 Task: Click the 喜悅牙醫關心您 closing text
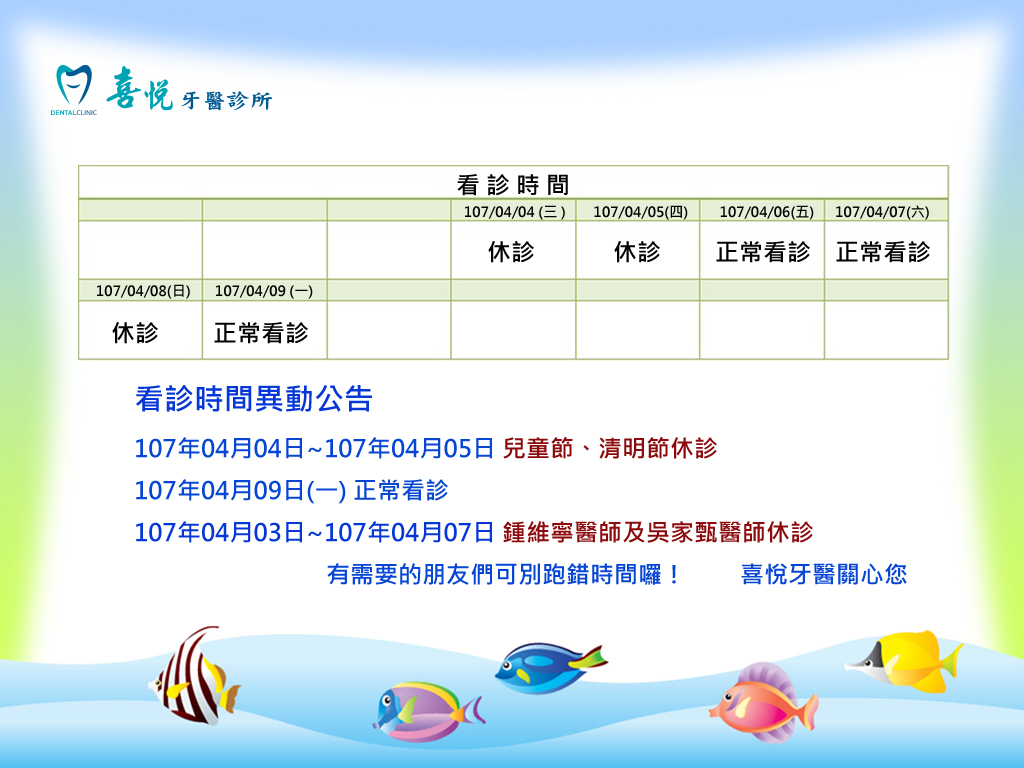click(x=823, y=575)
